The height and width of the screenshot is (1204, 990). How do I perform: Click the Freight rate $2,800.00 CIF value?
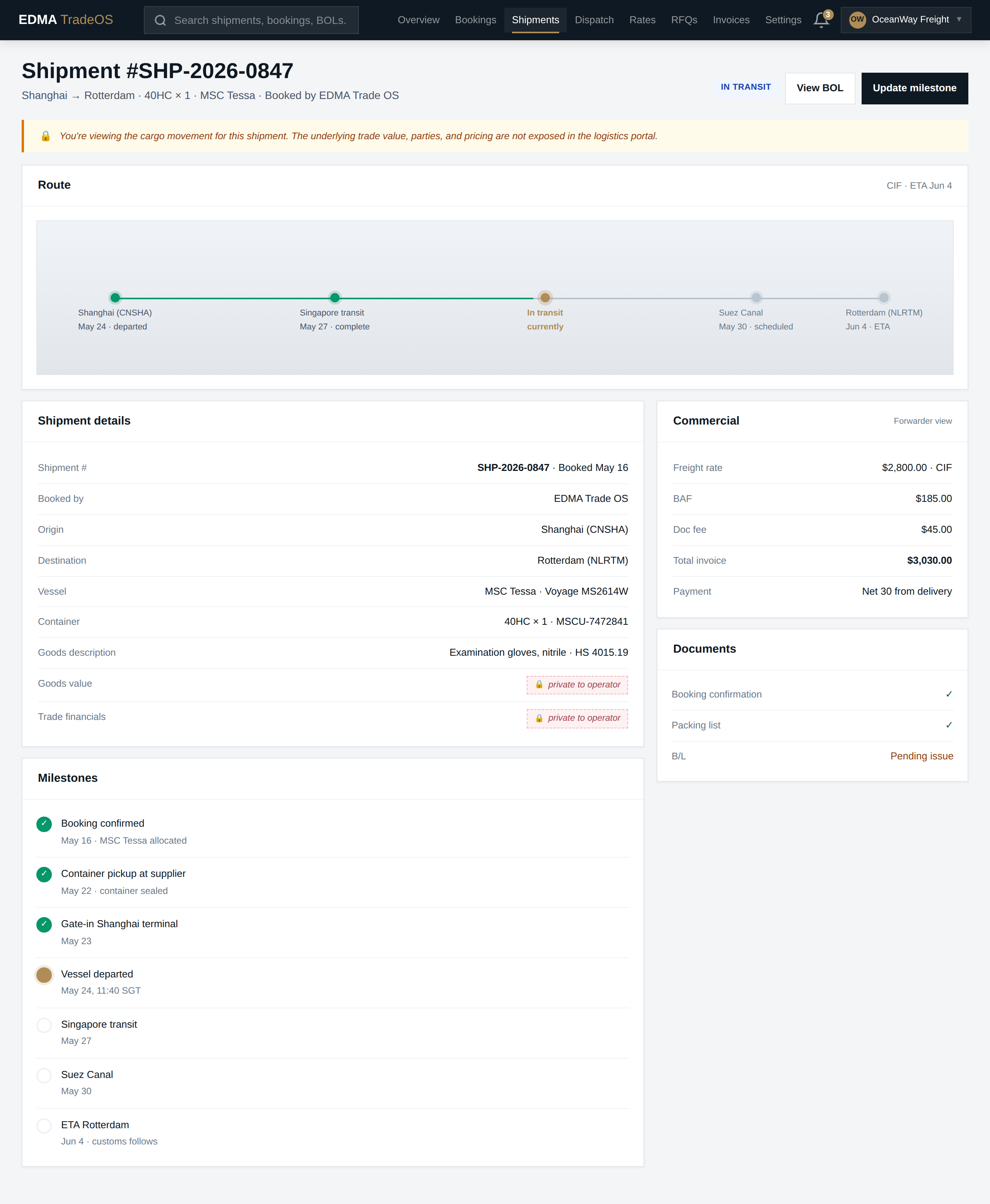917,467
